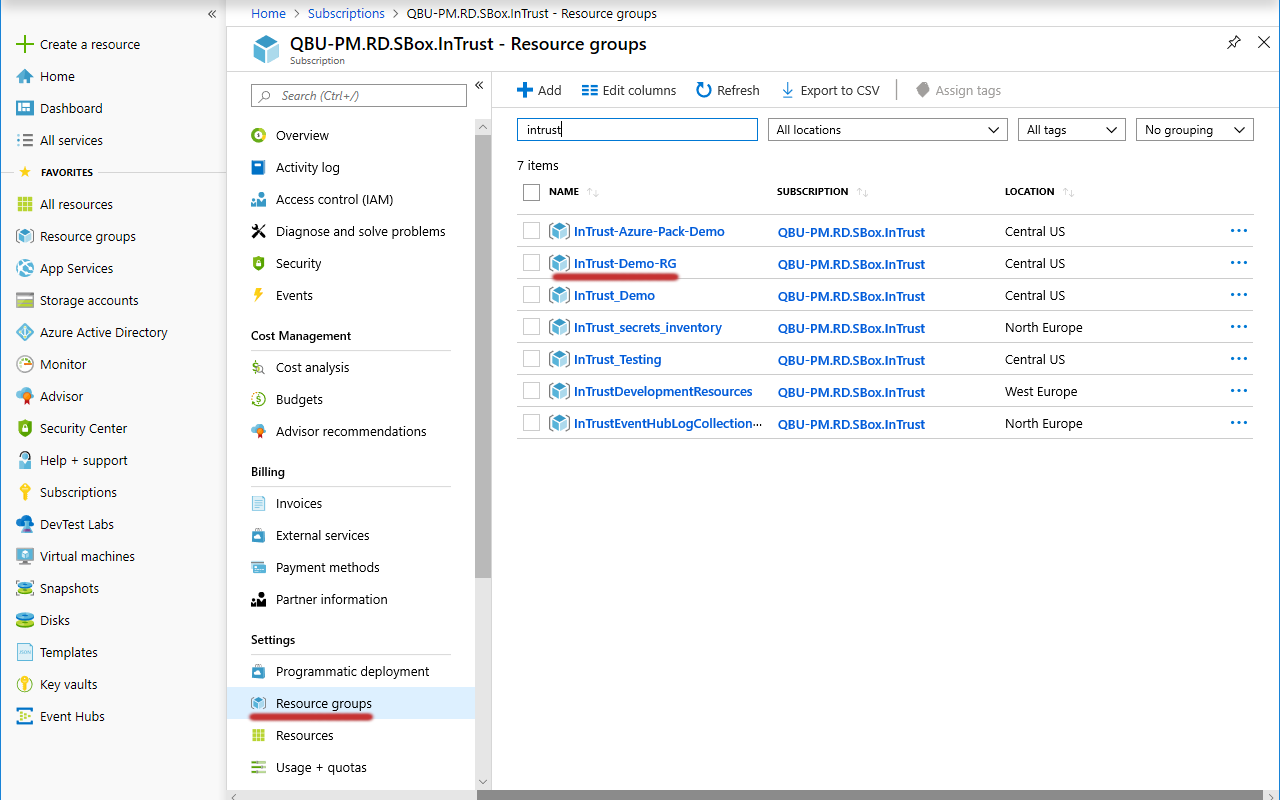The width and height of the screenshot is (1280, 800).
Task: Open the No grouping dropdown
Action: [1194, 130]
